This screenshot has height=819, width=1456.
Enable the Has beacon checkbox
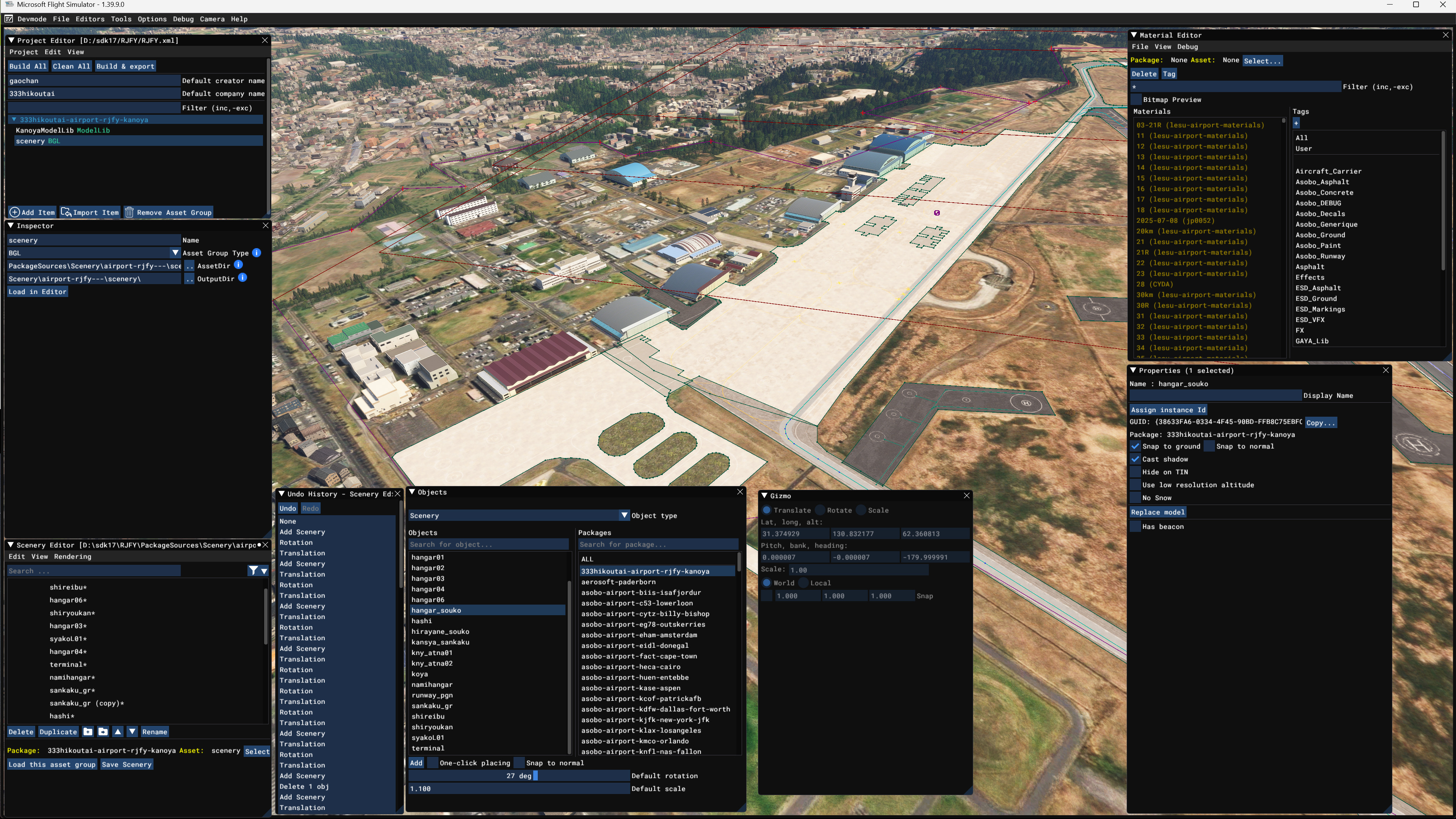(x=1135, y=527)
